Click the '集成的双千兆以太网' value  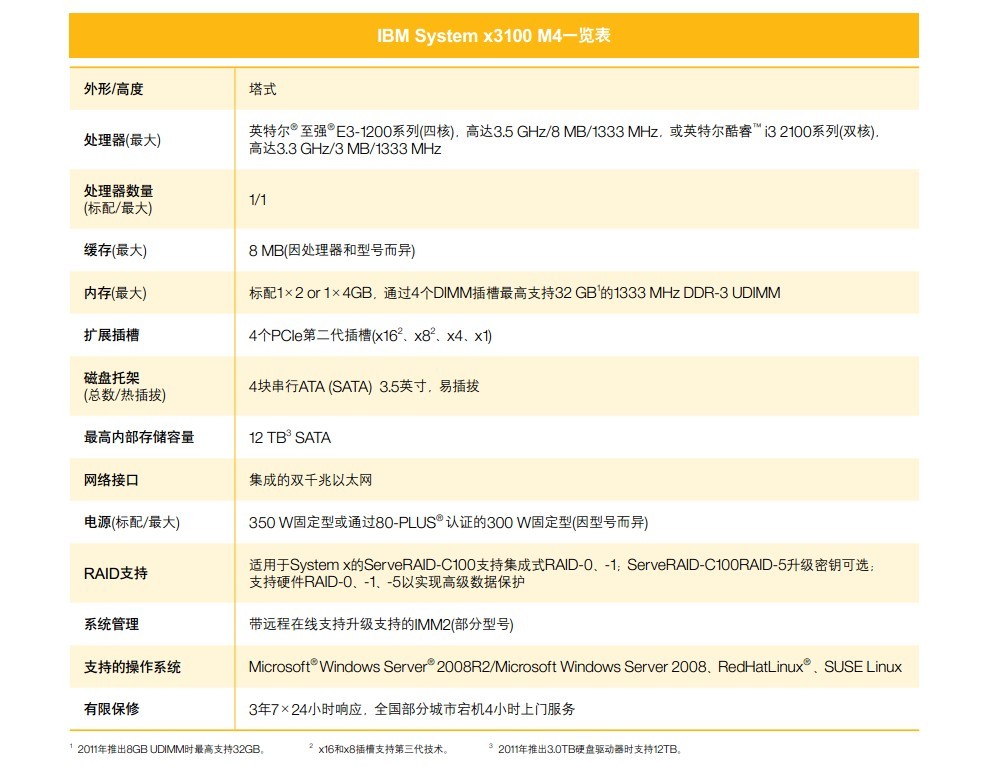coord(310,480)
